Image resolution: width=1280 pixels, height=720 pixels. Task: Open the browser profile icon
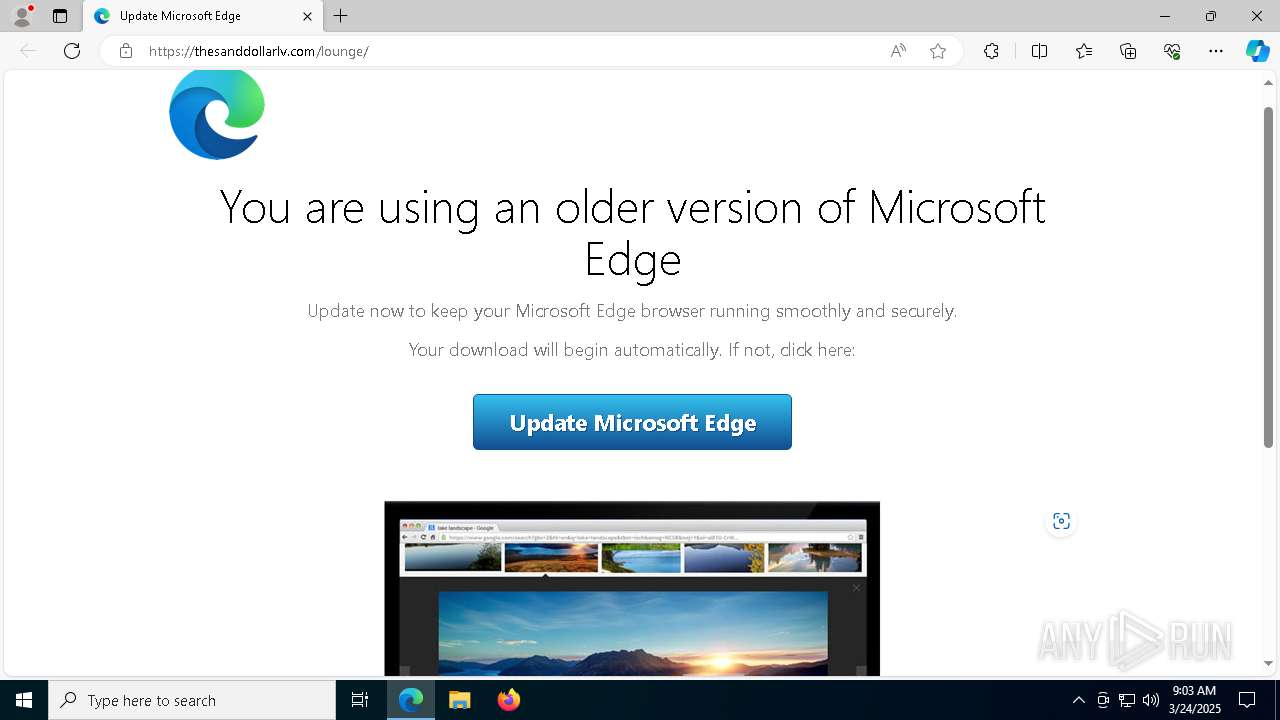coord(22,16)
